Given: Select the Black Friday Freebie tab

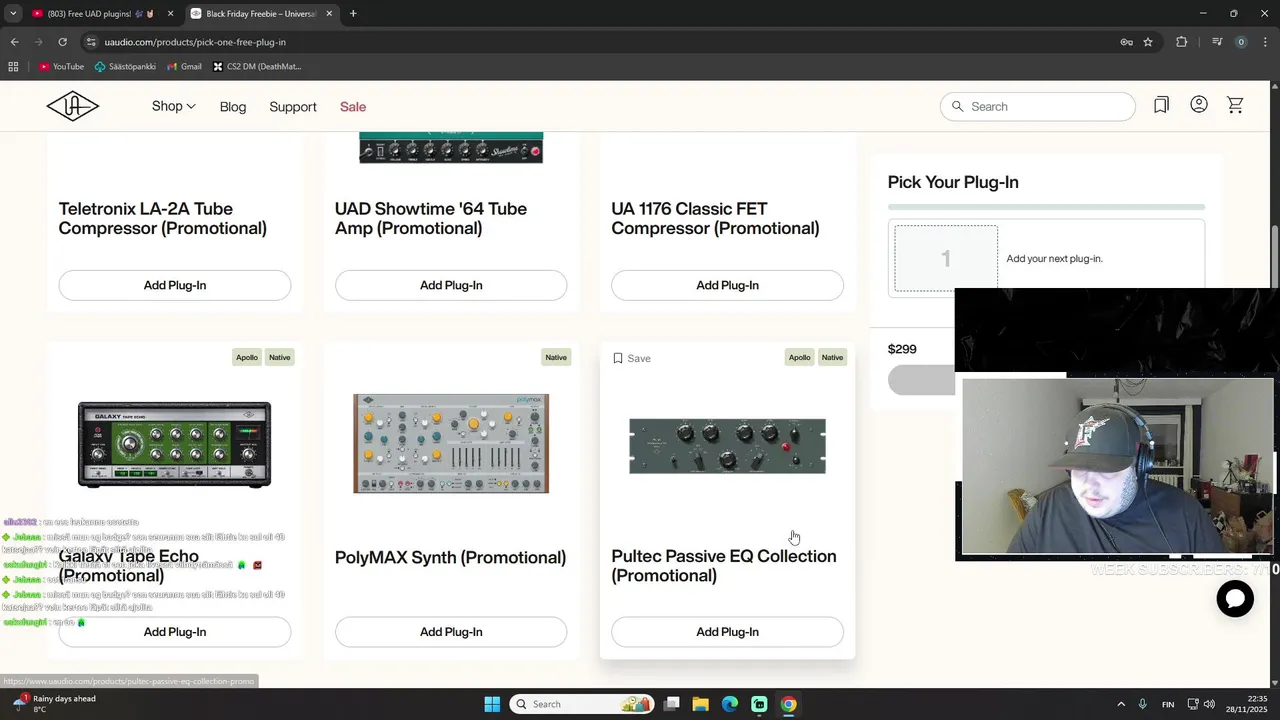Looking at the screenshot, I should pos(262,14).
